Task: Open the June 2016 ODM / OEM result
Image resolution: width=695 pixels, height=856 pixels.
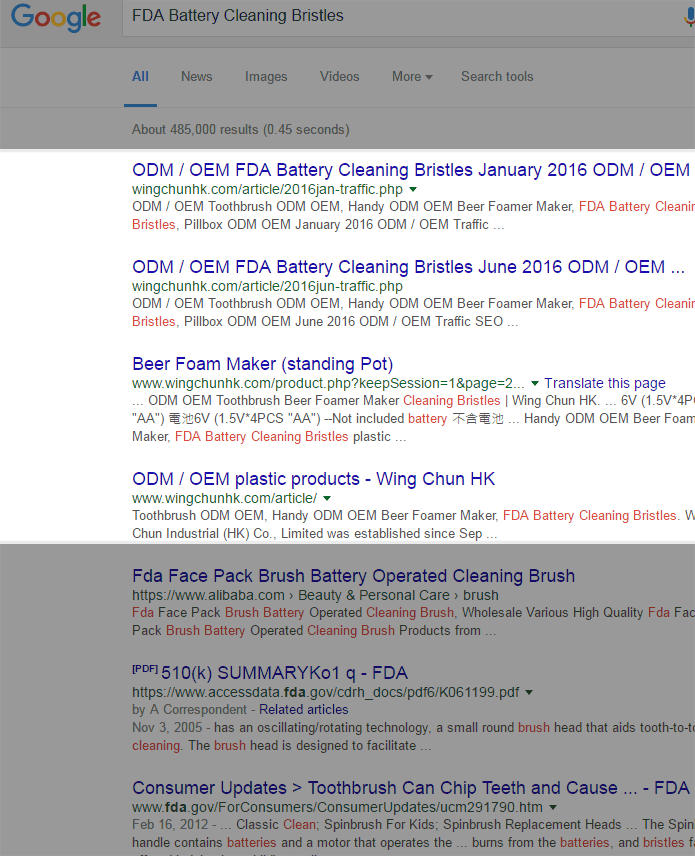Action: coord(408,267)
